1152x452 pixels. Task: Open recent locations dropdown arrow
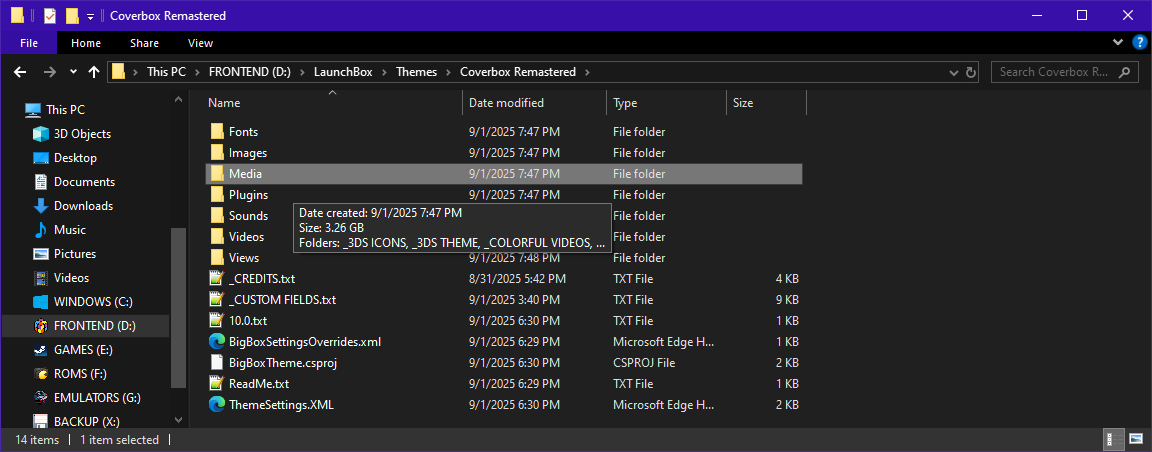[73, 72]
